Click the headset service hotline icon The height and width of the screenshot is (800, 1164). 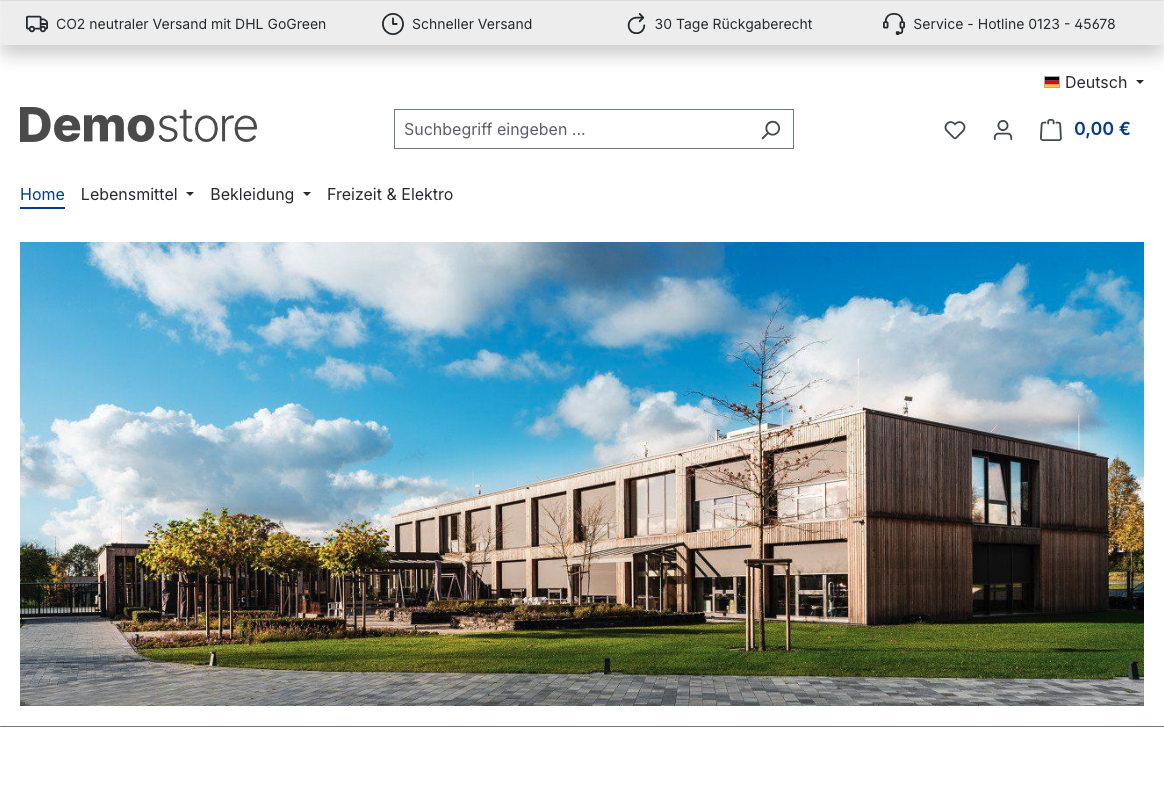(x=894, y=24)
